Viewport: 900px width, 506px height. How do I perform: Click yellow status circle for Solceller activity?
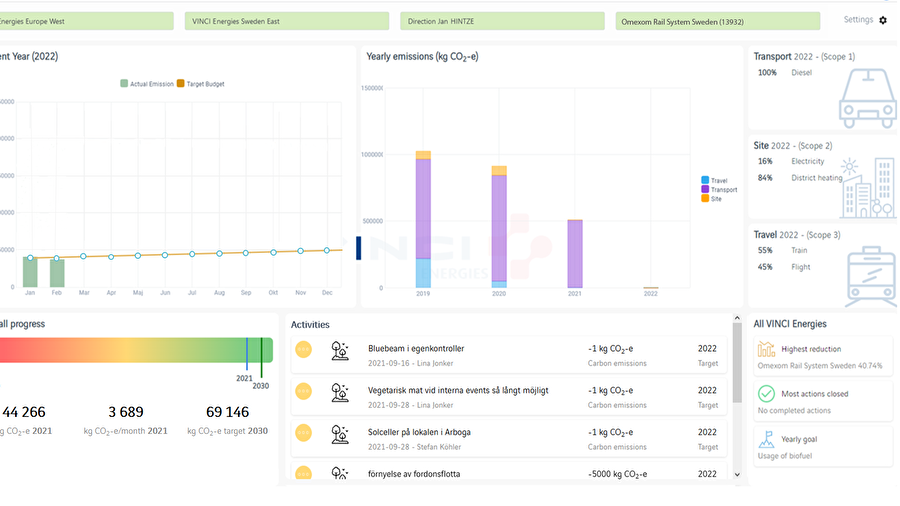tap(304, 433)
